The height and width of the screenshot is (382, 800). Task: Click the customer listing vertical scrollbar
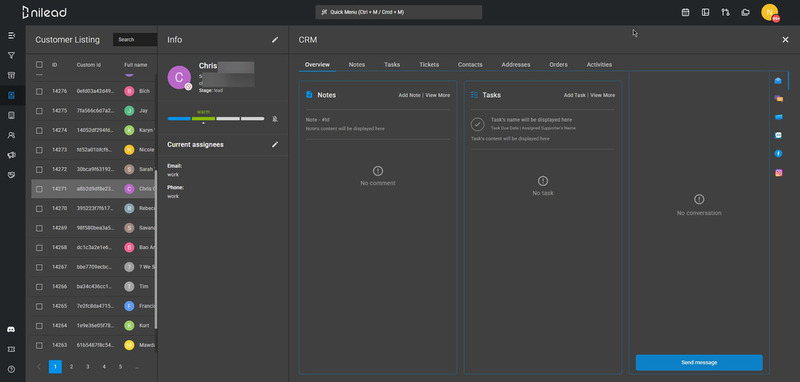pos(156,250)
